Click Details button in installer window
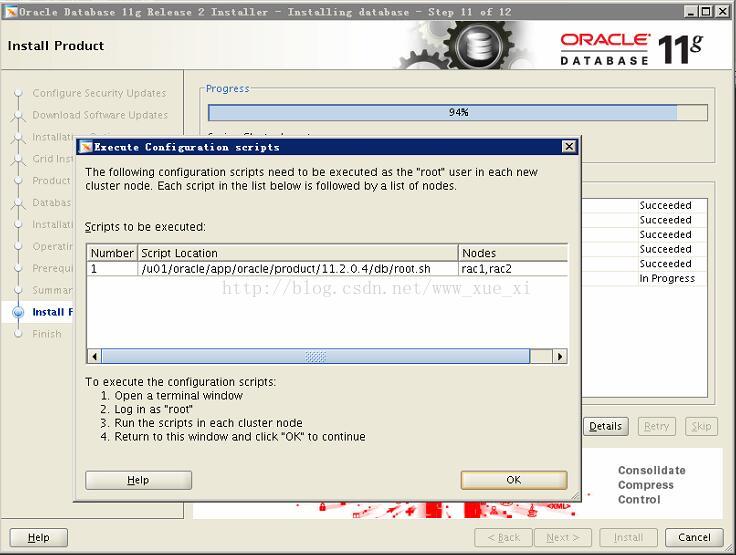 point(606,426)
